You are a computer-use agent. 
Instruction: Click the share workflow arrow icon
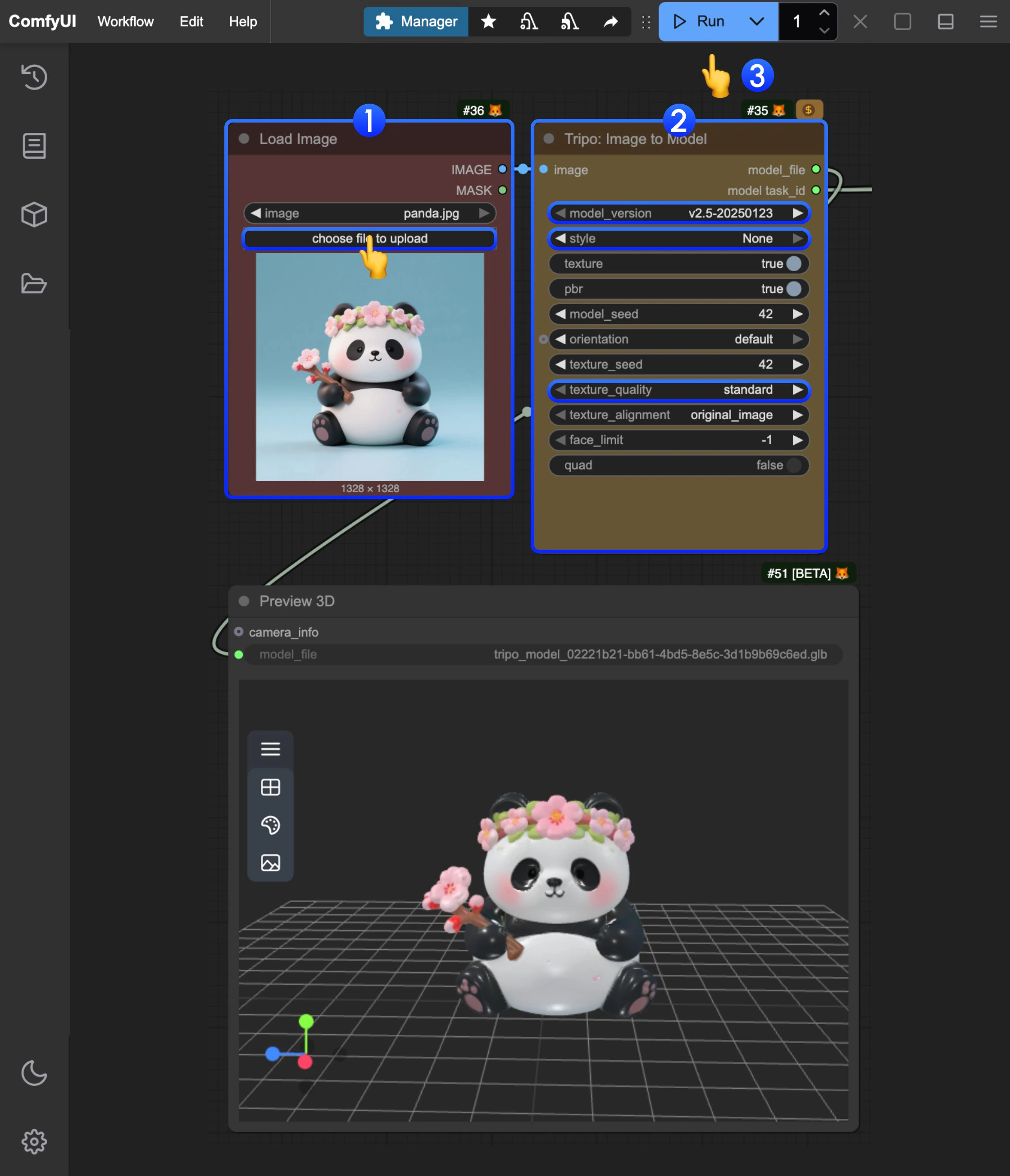pos(611,22)
